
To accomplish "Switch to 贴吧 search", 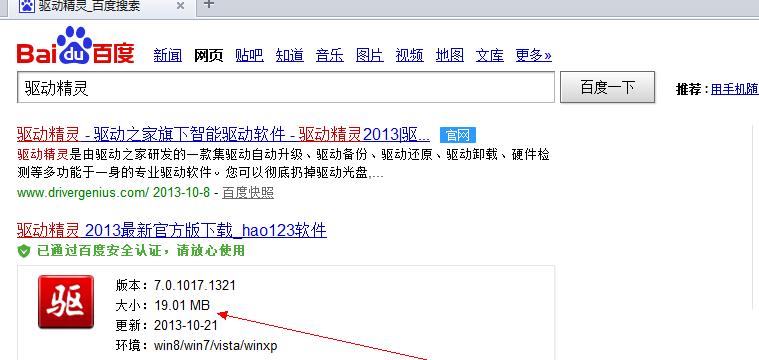I will 249,55.
